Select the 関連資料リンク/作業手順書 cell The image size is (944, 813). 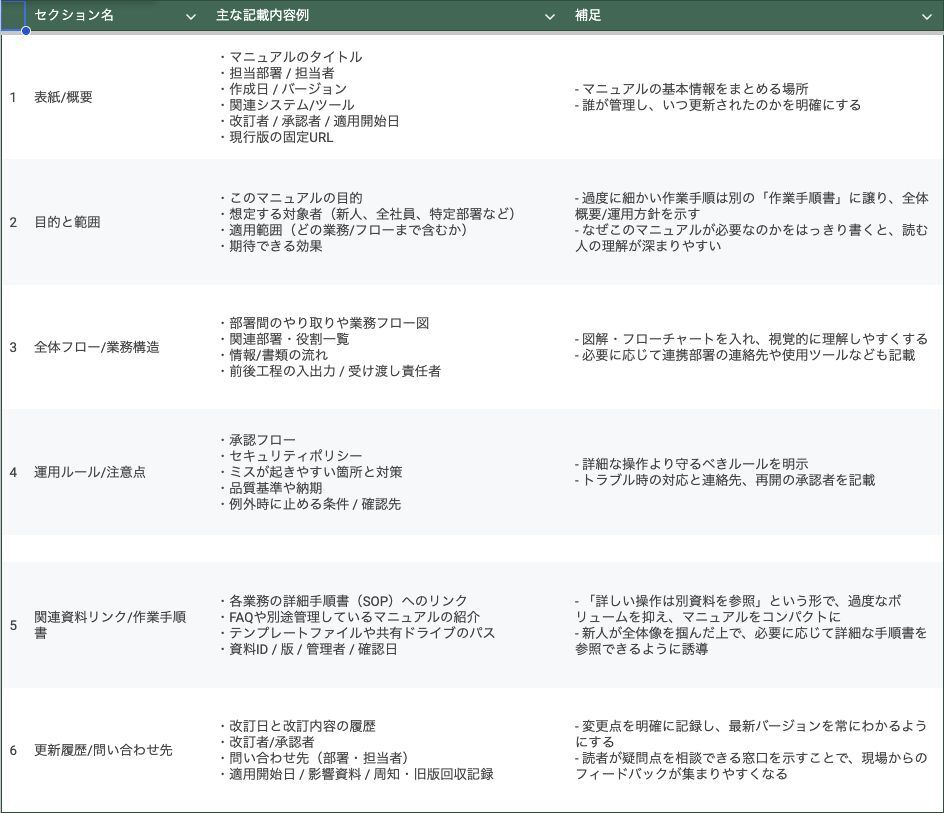click(x=117, y=625)
